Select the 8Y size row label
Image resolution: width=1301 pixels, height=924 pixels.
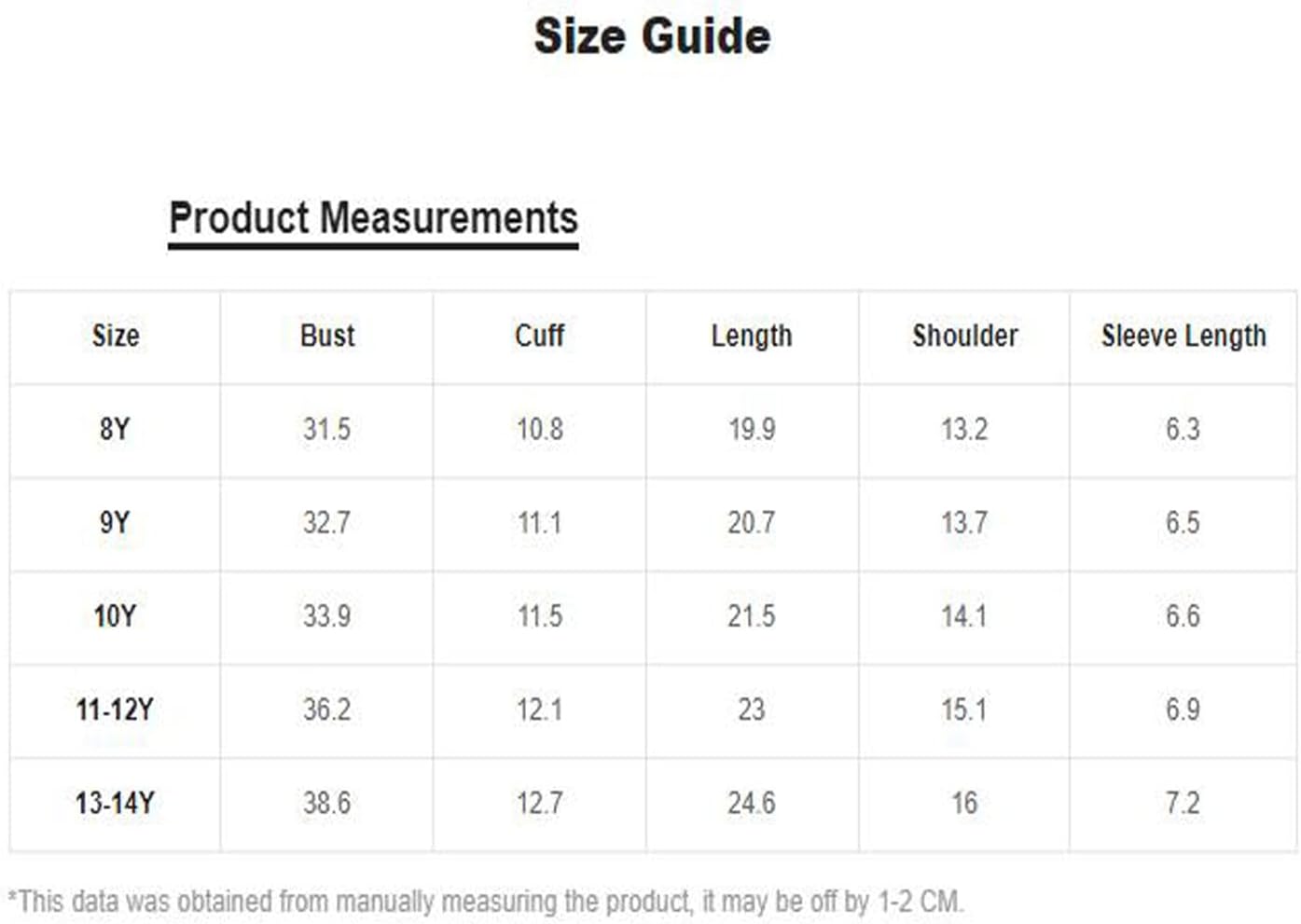click(115, 429)
